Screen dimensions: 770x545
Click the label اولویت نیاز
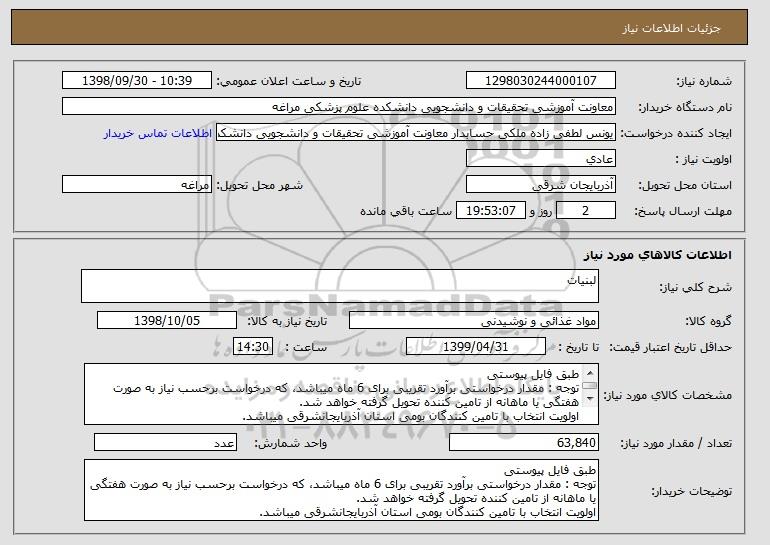pyautogui.click(x=704, y=159)
